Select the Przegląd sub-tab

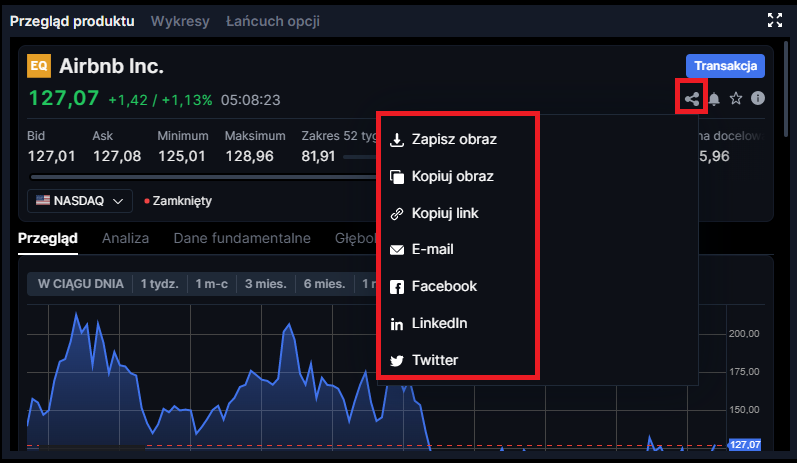coord(48,239)
